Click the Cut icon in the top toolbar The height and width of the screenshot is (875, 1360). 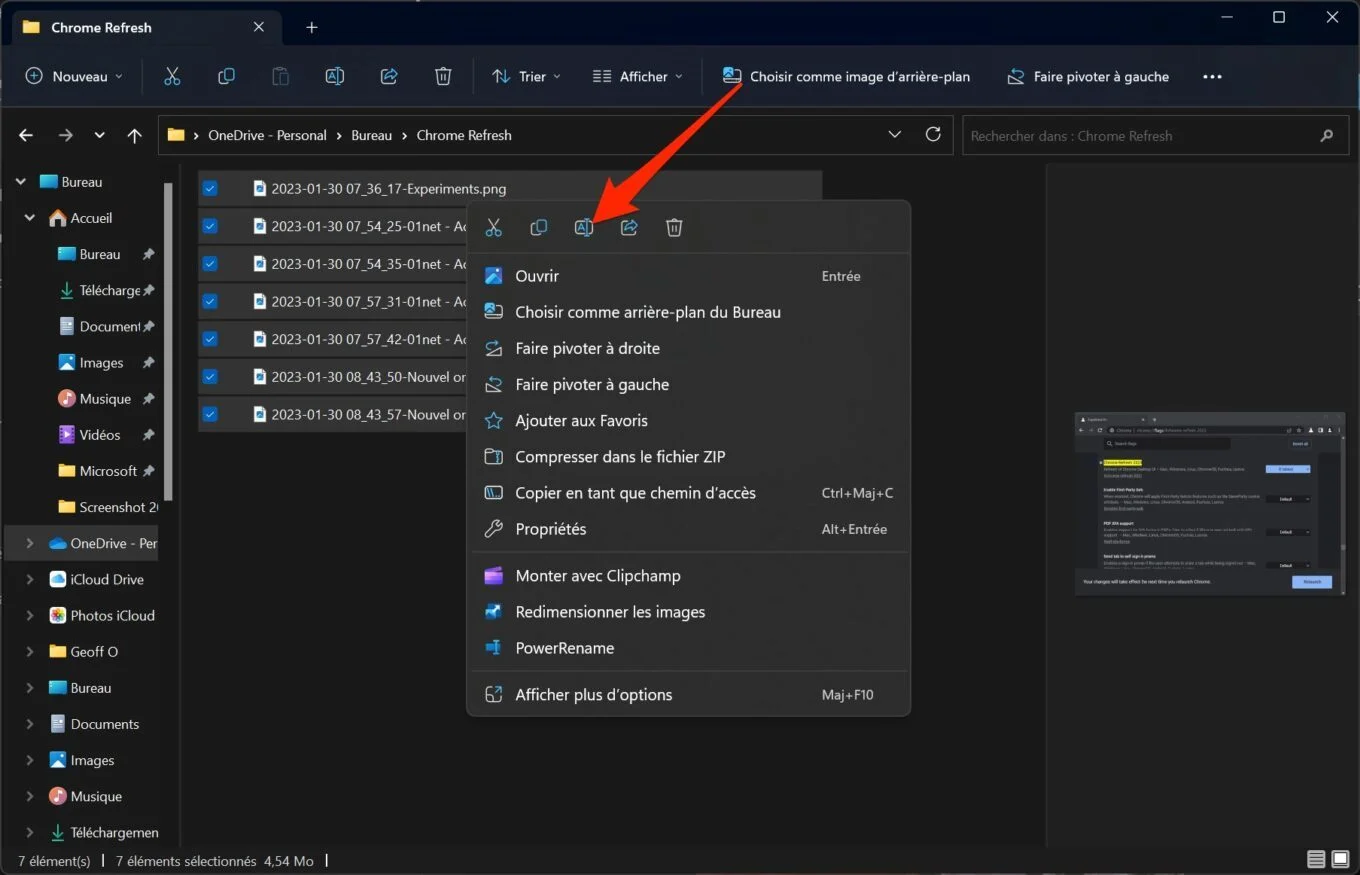click(x=172, y=76)
